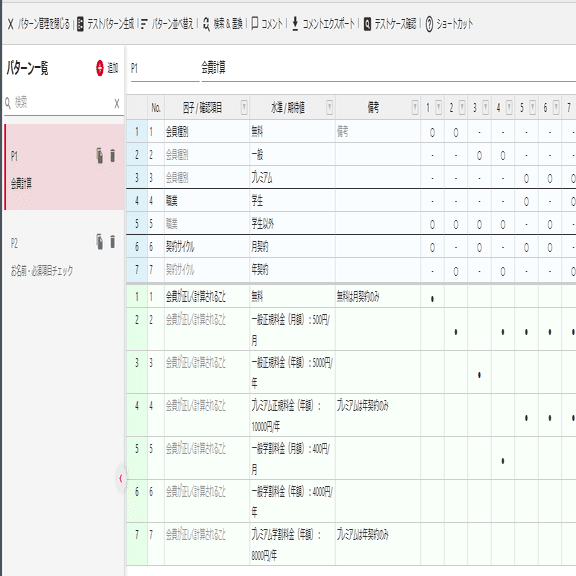Open the 備考 column filter dropdown
The width and height of the screenshot is (576, 576).
pos(415,108)
